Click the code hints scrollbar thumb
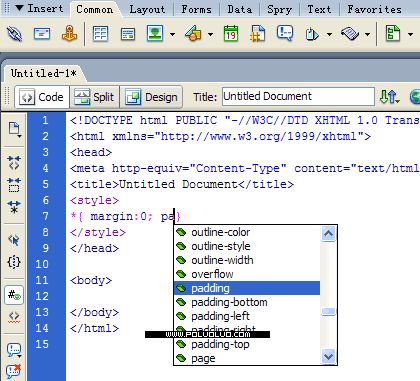Image resolution: width=420 pixels, height=381 pixels. [x=328, y=312]
